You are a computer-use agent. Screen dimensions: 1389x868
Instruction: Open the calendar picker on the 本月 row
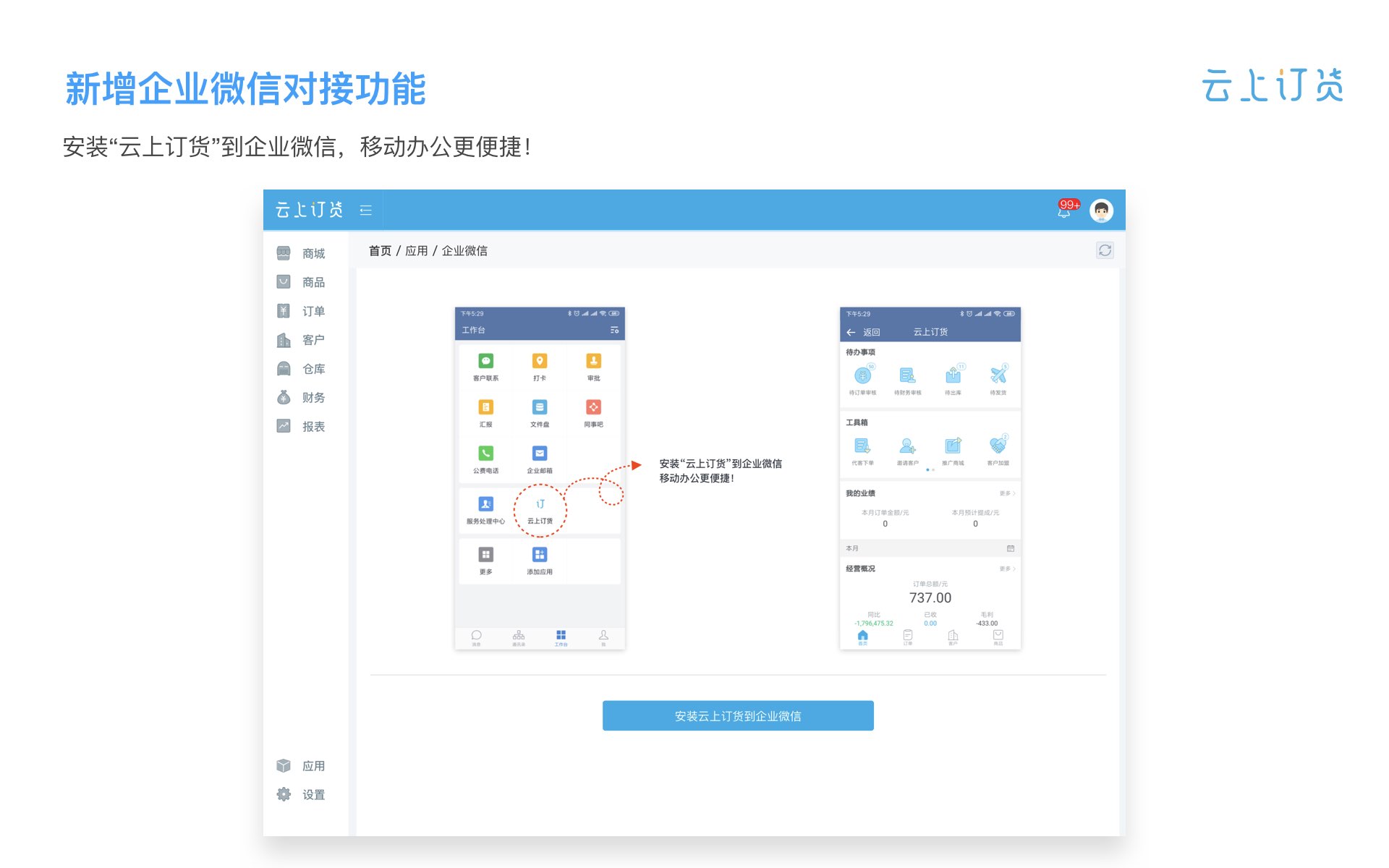(x=1011, y=548)
